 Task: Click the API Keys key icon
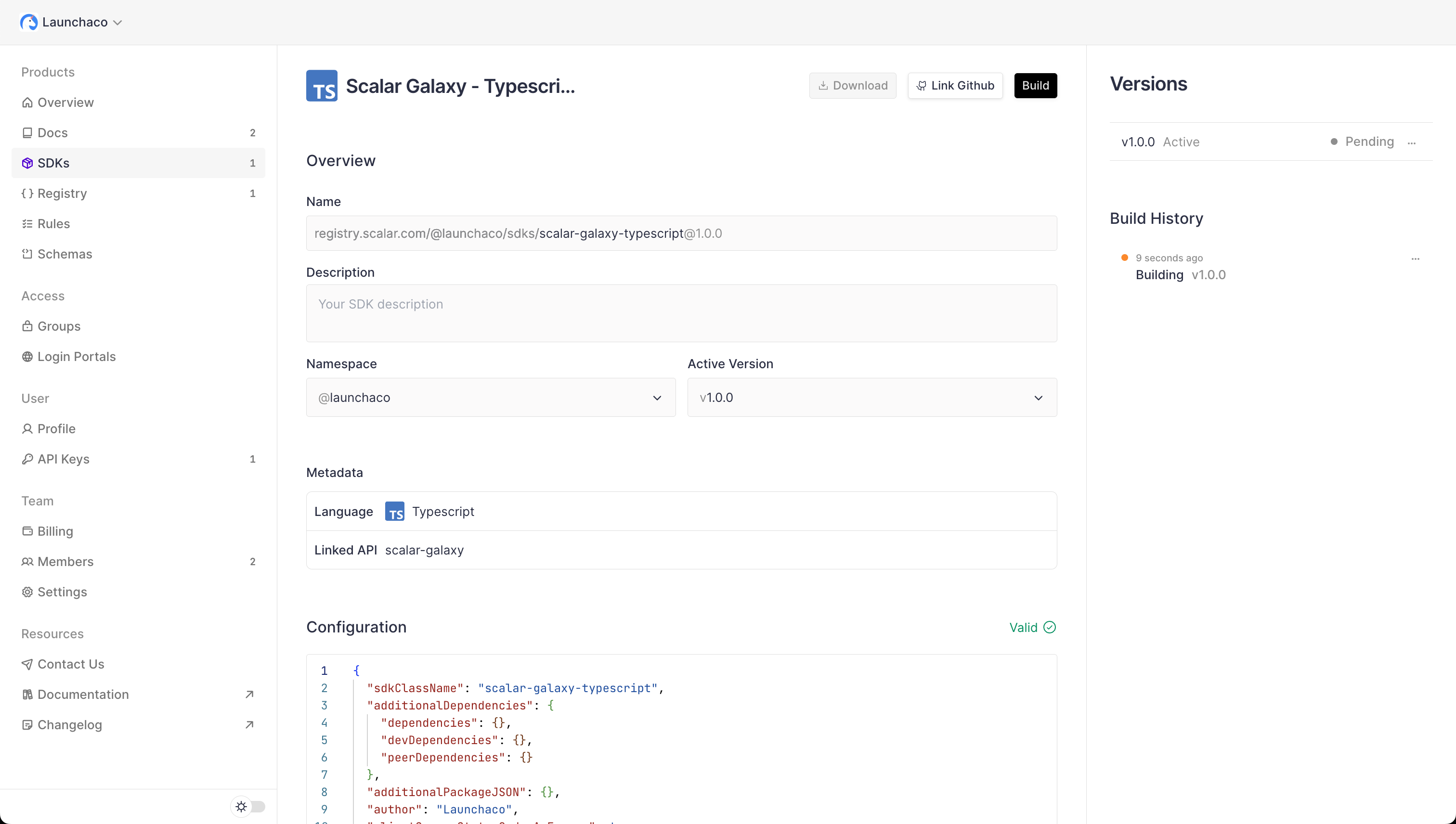point(27,459)
